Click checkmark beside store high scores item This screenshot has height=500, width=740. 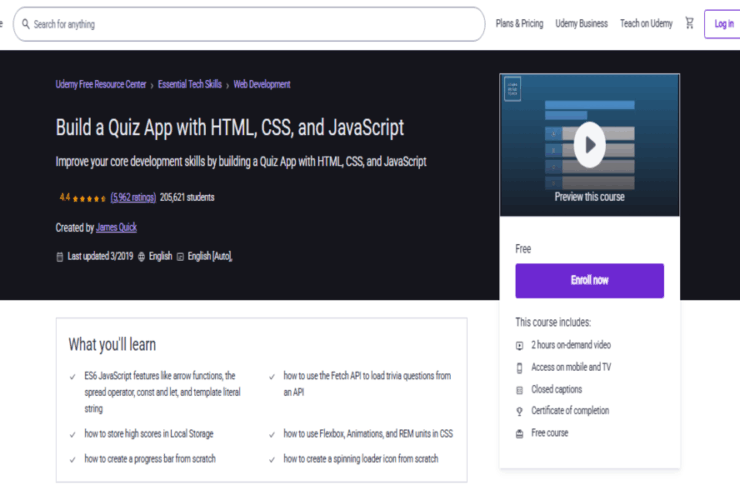73,435
